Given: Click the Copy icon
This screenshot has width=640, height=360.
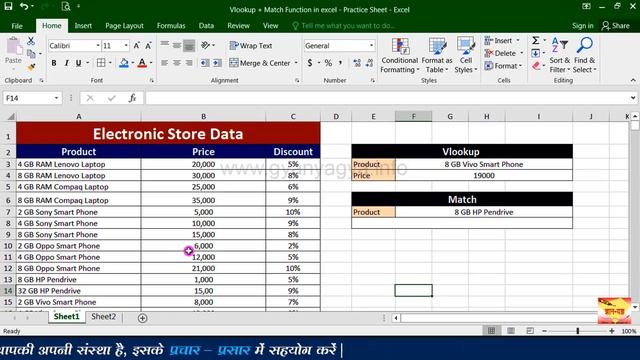Looking at the screenshot, I should click(31, 53).
